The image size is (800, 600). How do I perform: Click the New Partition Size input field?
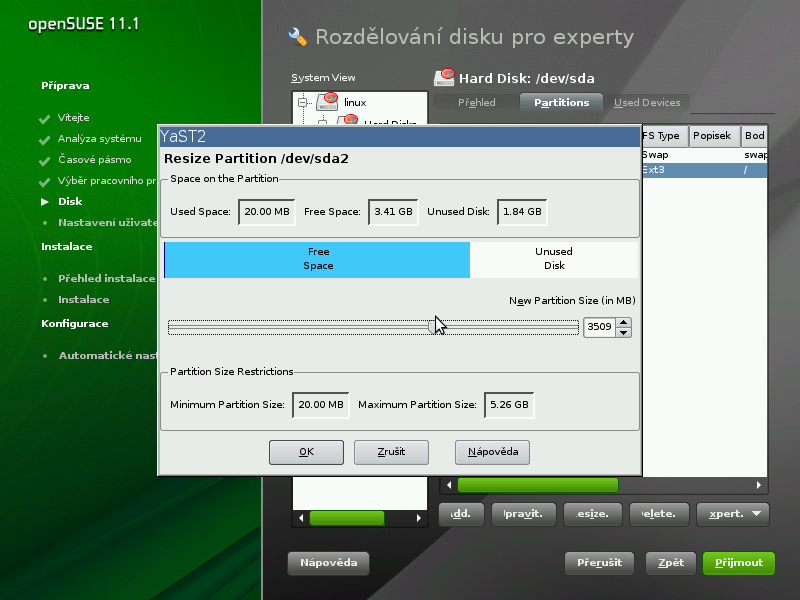tap(599, 327)
